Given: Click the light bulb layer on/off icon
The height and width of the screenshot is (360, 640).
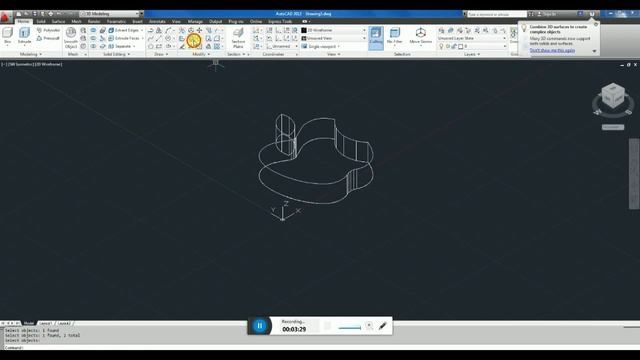Looking at the screenshot, I should pos(441,47).
